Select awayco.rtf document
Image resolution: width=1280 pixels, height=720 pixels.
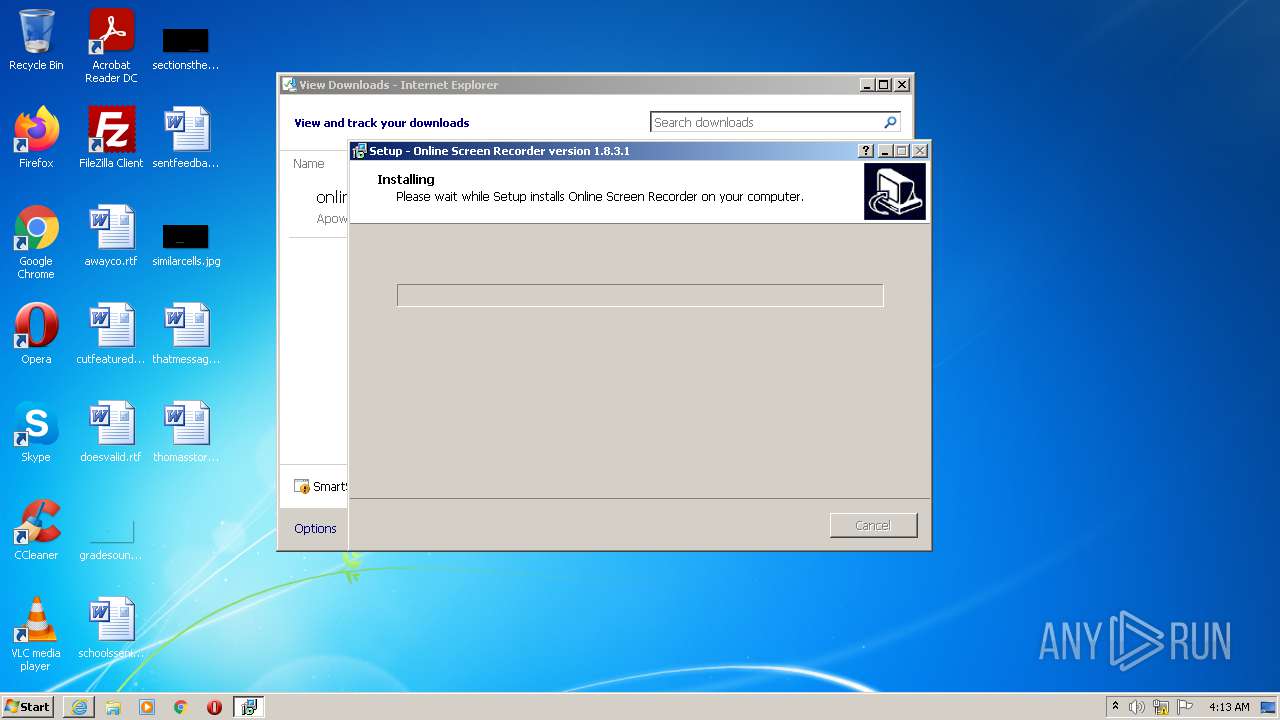[111, 236]
